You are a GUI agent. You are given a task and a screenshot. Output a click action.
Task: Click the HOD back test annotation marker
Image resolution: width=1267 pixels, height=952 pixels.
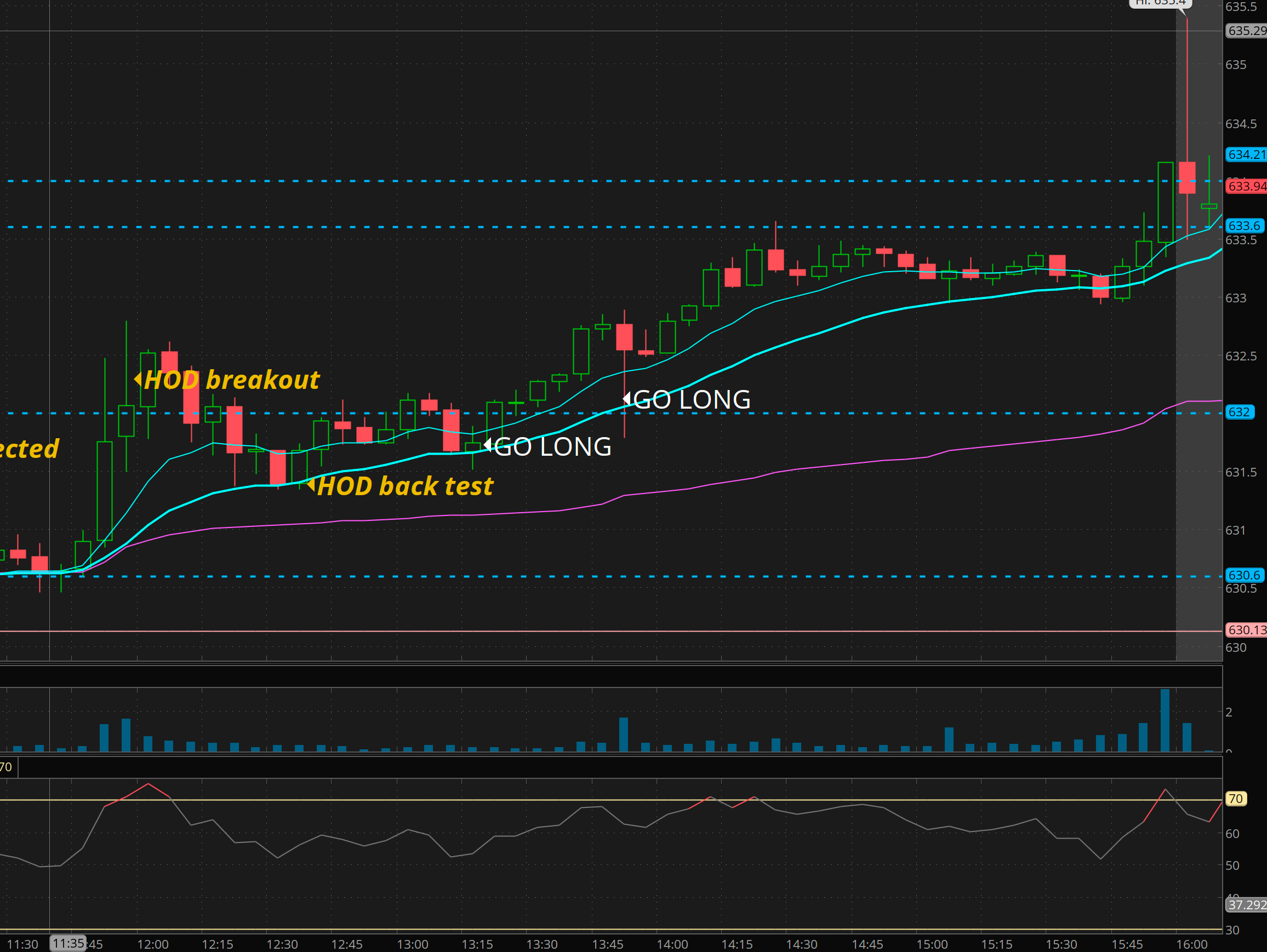tap(311, 485)
